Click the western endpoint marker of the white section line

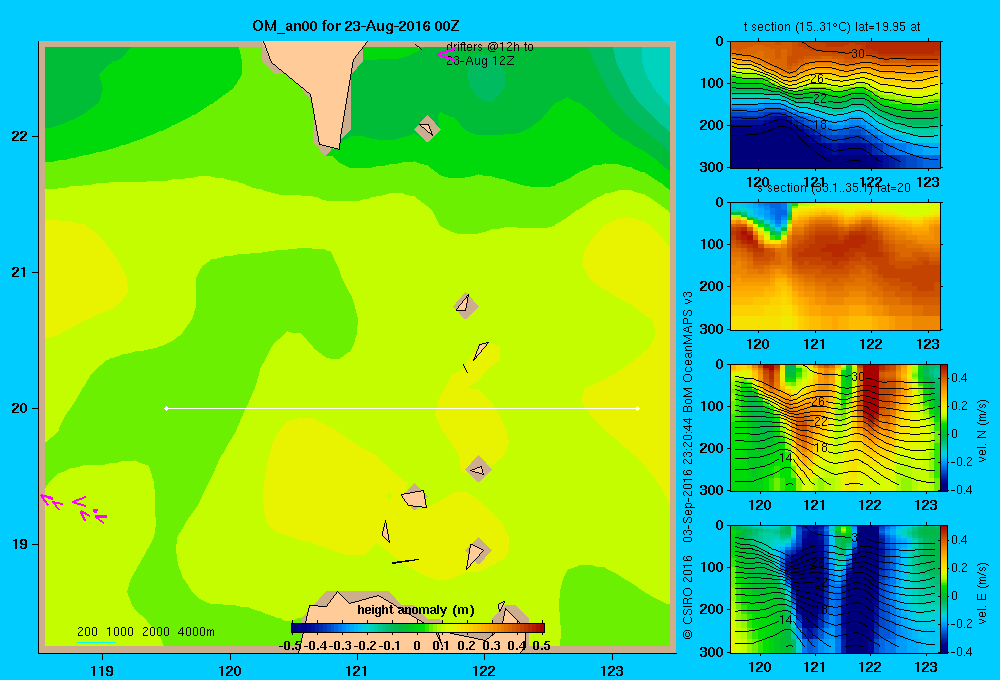coord(166,408)
